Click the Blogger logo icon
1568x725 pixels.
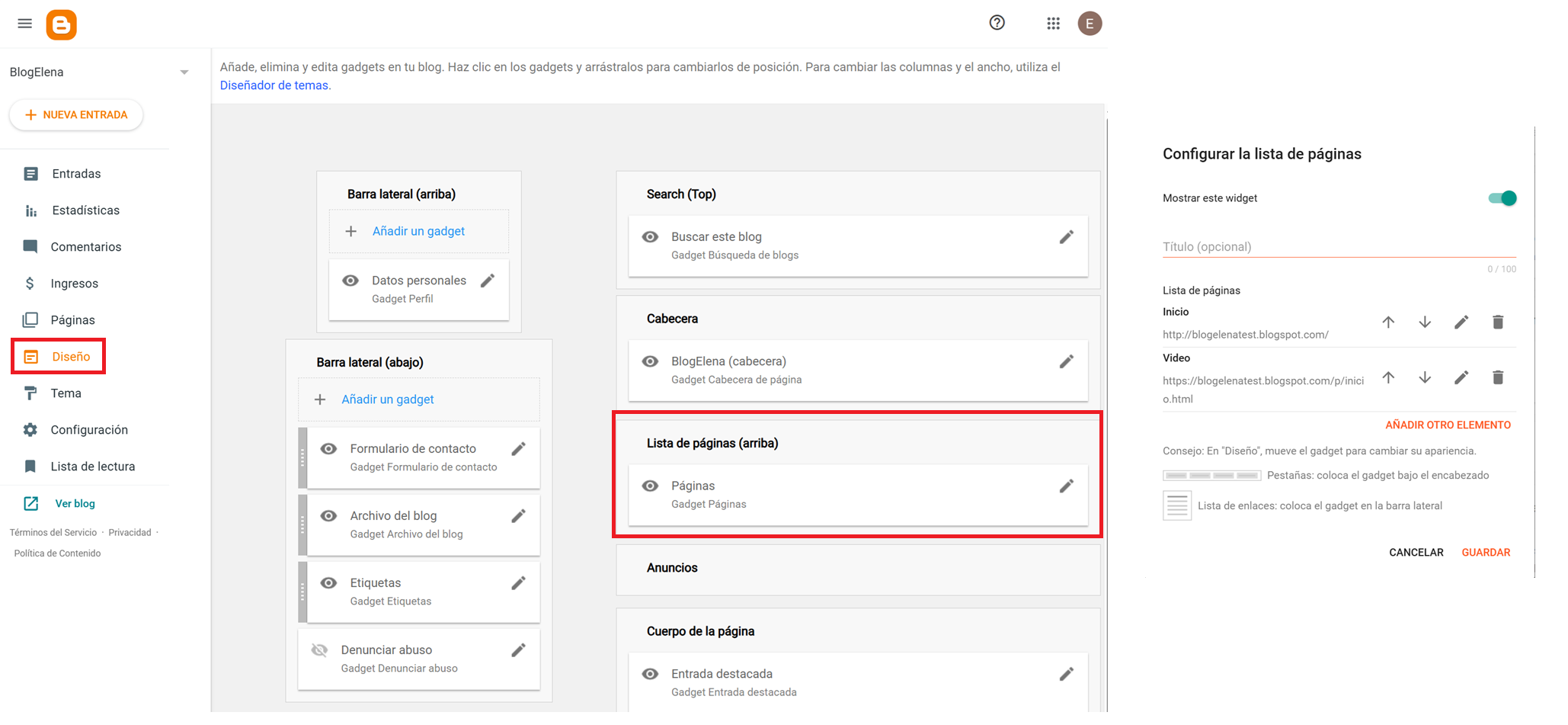tap(61, 24)
